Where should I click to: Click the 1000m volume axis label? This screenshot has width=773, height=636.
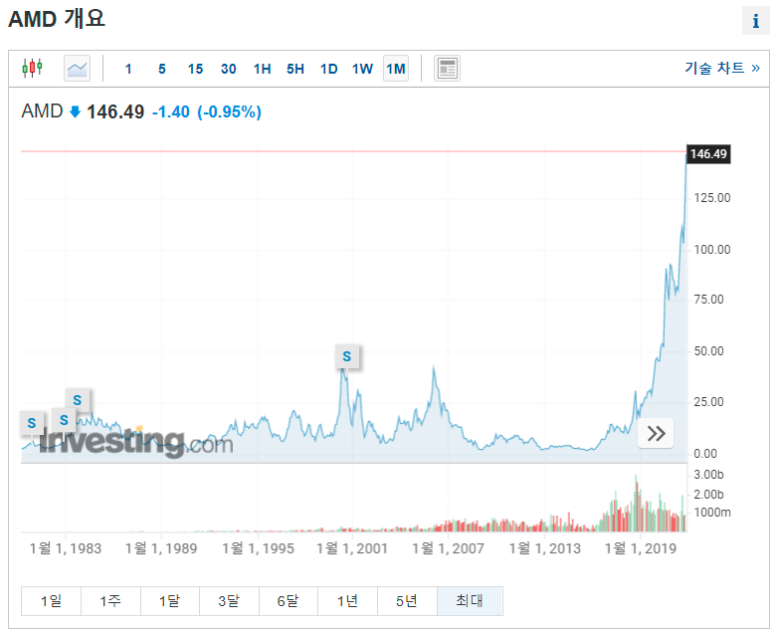click(712, 512)
